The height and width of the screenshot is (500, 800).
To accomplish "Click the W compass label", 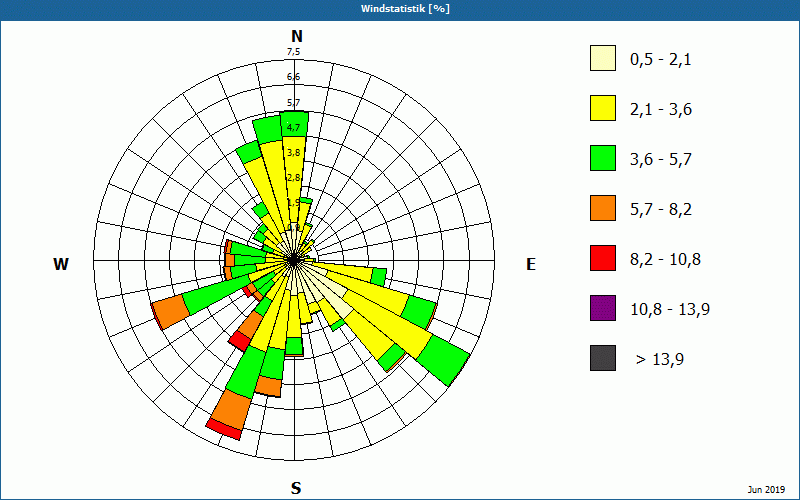I will click(x=61, y=264).
